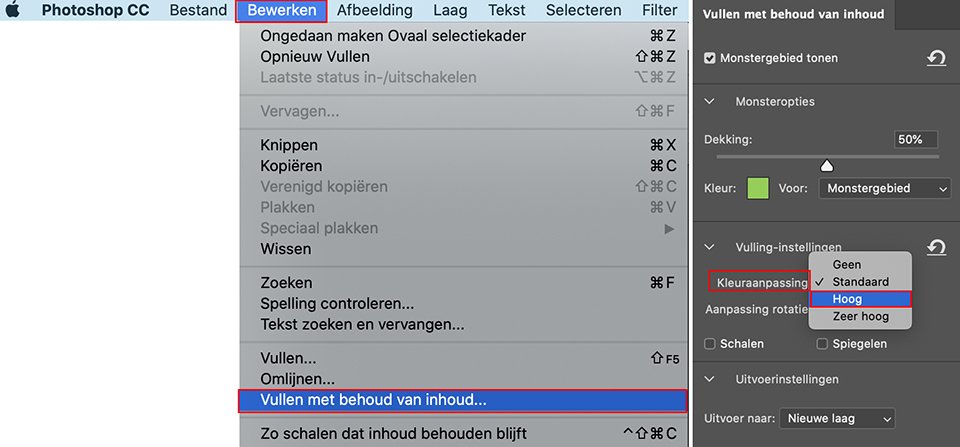The width and height of the screenshot is (960, 447).
Task: Select Zeer hoog in the Kleuraanpassing list
Action: [861, 317]
